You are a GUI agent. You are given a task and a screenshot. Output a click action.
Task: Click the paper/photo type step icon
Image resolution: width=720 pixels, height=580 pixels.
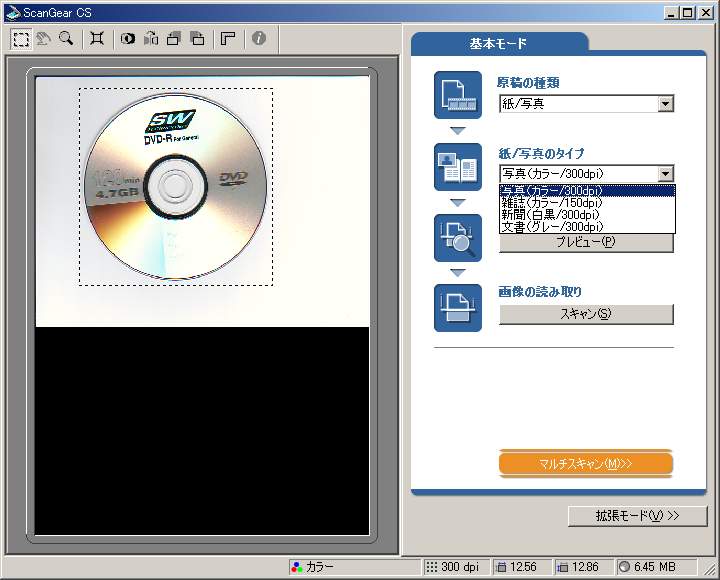point(458,167)
